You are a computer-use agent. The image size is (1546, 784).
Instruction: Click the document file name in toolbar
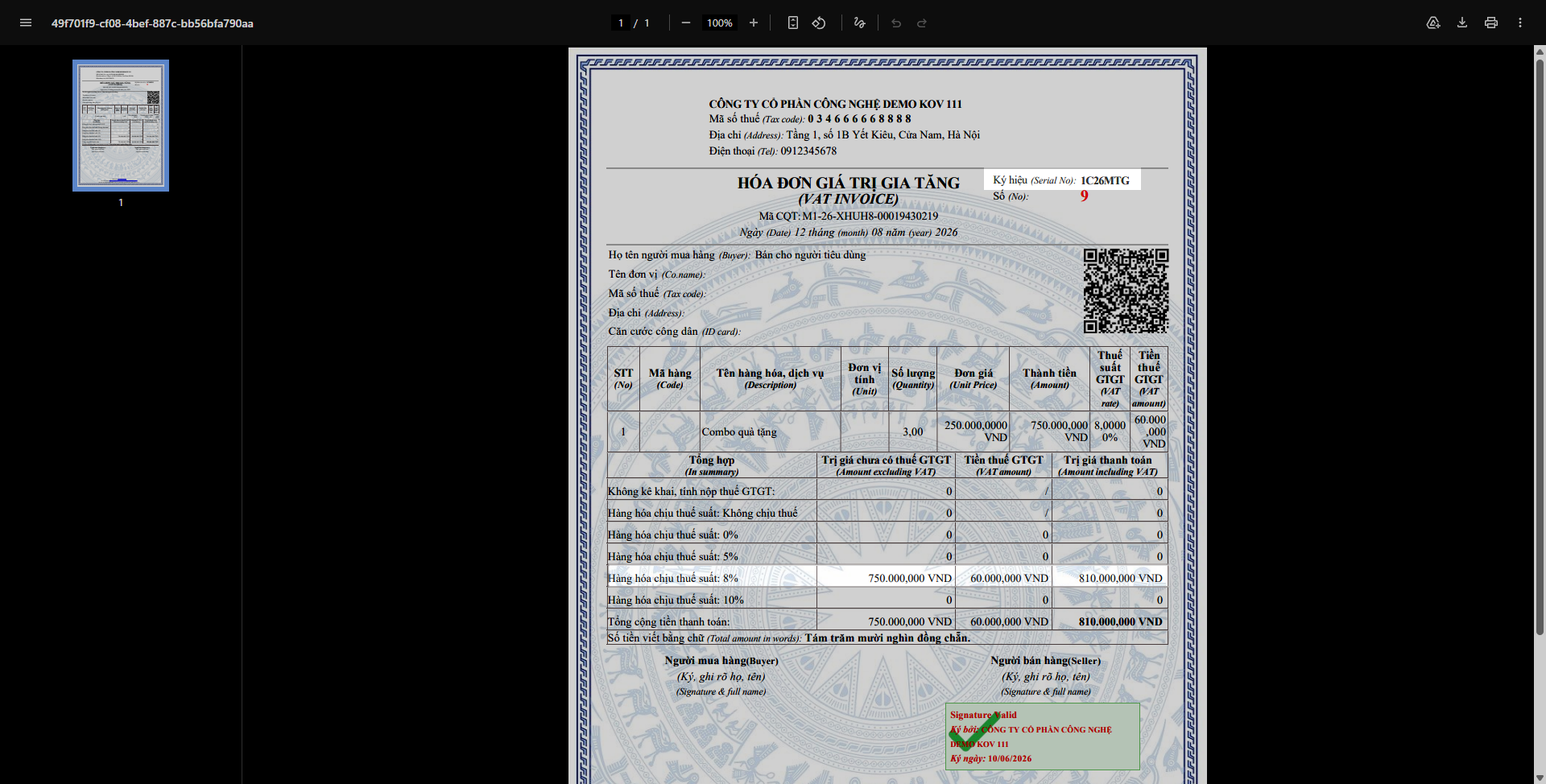coord(152,23)
